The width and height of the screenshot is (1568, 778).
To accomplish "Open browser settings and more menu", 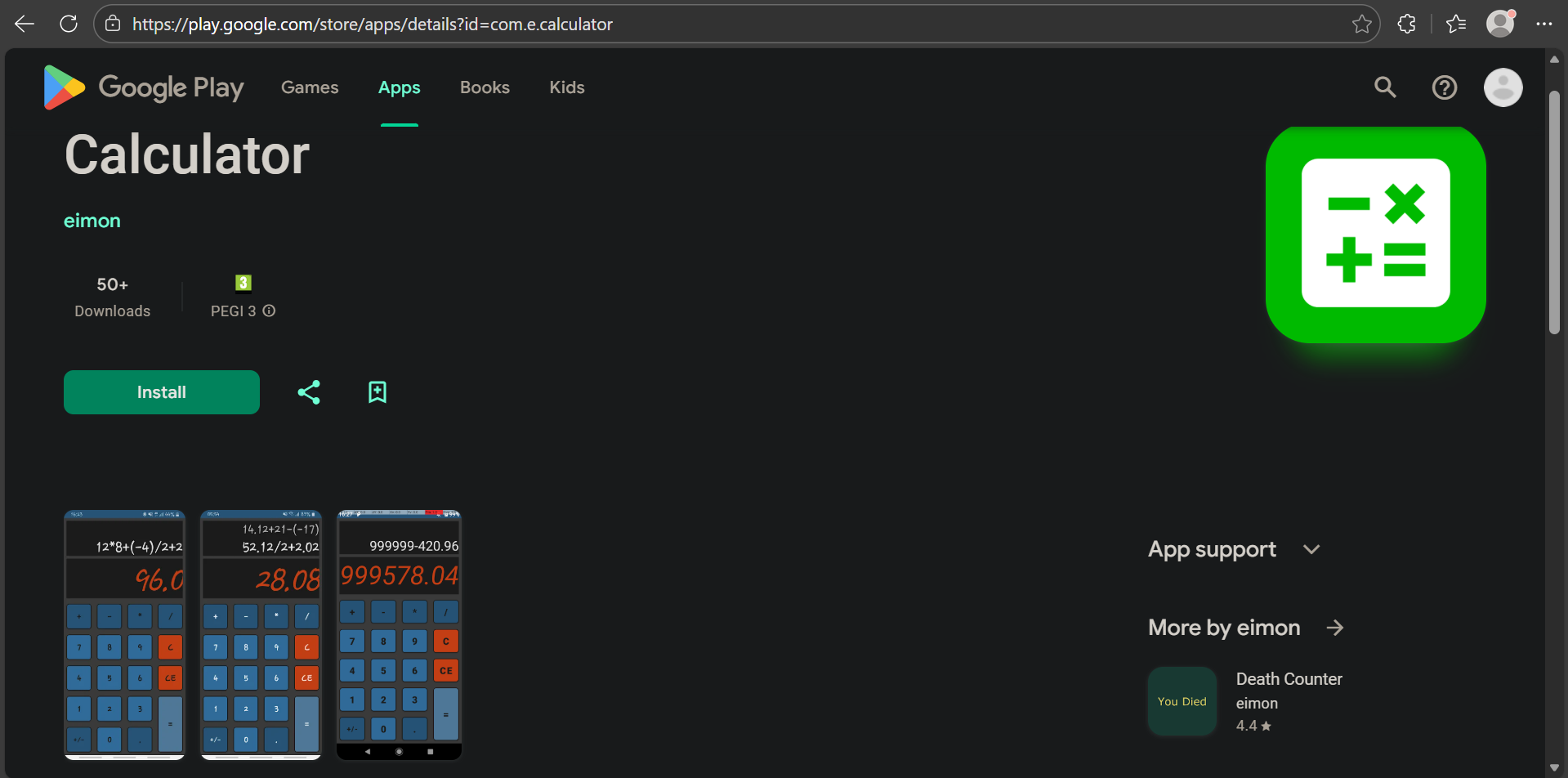I will (1543, 25).
